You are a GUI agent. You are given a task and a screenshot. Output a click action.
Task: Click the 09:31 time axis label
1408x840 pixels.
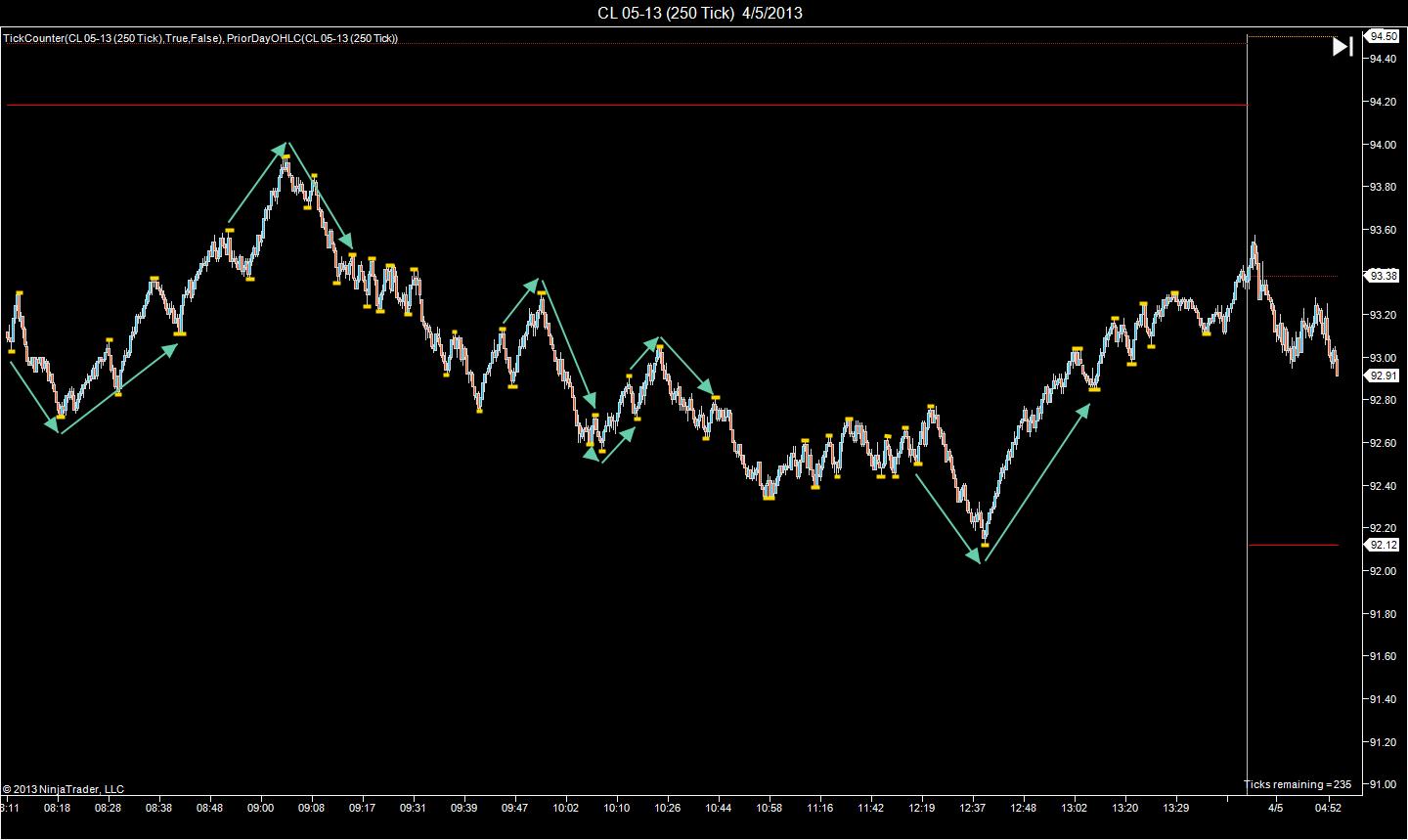(413, 809)
